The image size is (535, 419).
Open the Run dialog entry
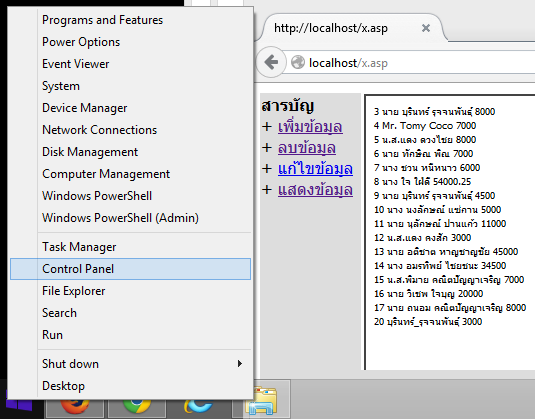[x=130, y=335]
